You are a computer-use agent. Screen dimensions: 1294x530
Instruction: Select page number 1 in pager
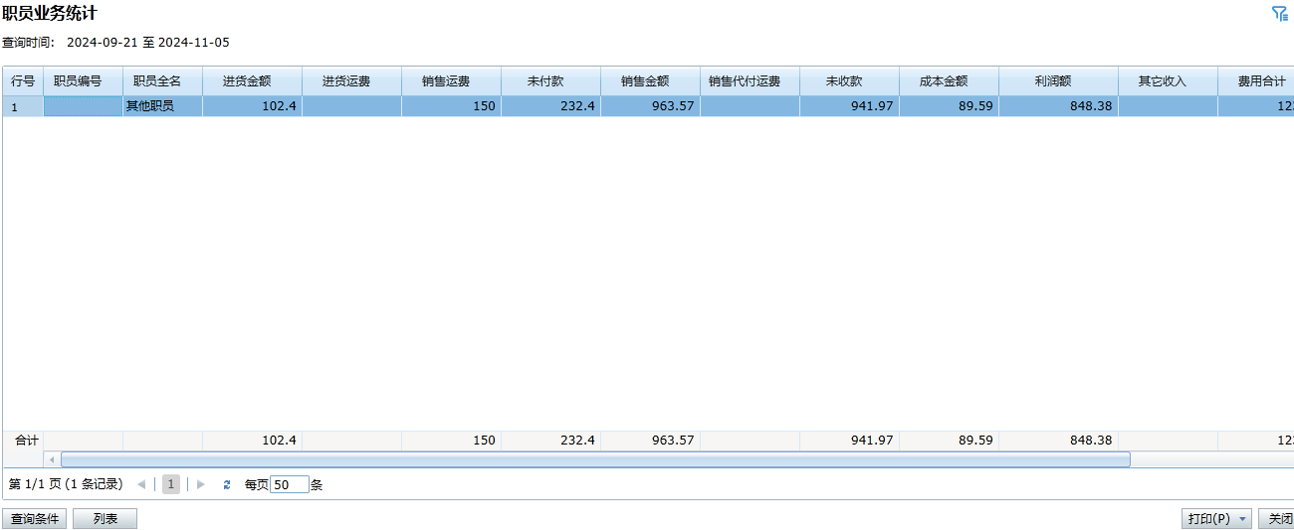coord(171,485)
